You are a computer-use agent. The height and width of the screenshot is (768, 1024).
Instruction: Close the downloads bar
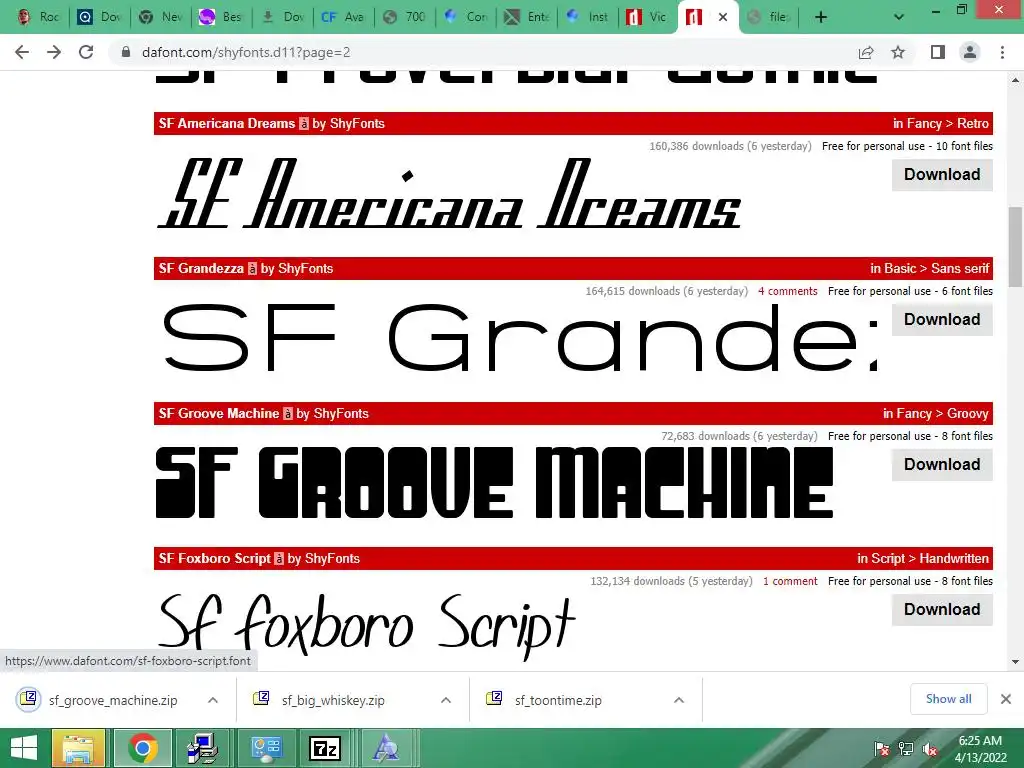1006,699
